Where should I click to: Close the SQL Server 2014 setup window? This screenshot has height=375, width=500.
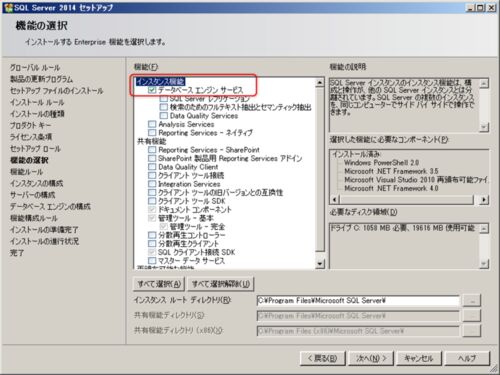(x=491, y=7)
